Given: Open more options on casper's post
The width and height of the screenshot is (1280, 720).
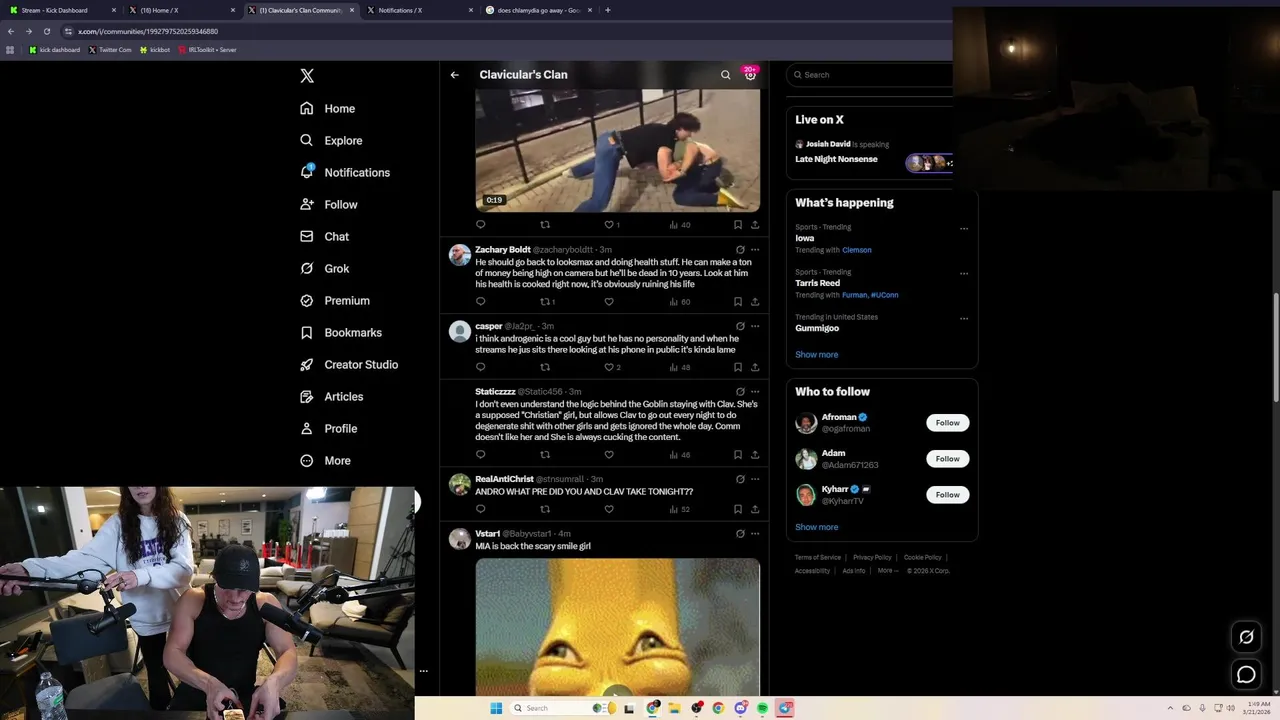Looking at the screenshot, I should [755, 326].
